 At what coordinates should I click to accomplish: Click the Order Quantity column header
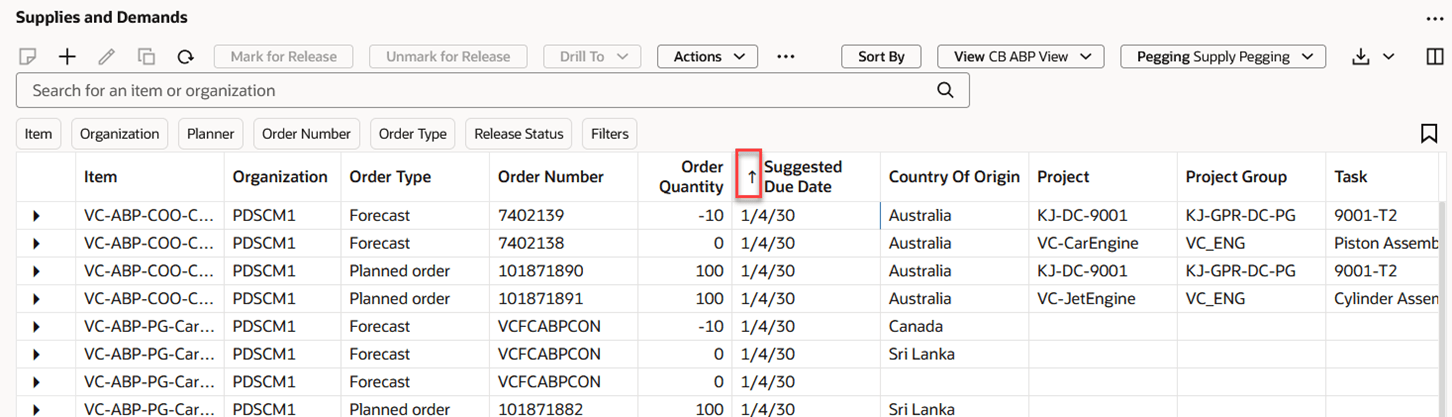[x=685, y=177]
